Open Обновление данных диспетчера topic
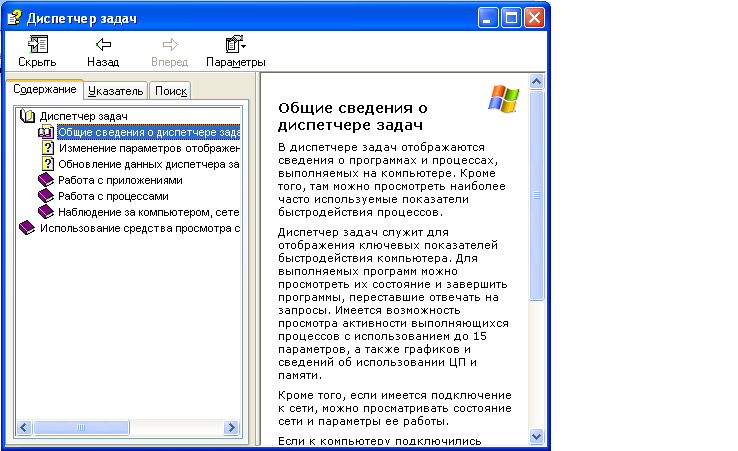Screen dimensions: 738x451 click(x=149, y=164)
